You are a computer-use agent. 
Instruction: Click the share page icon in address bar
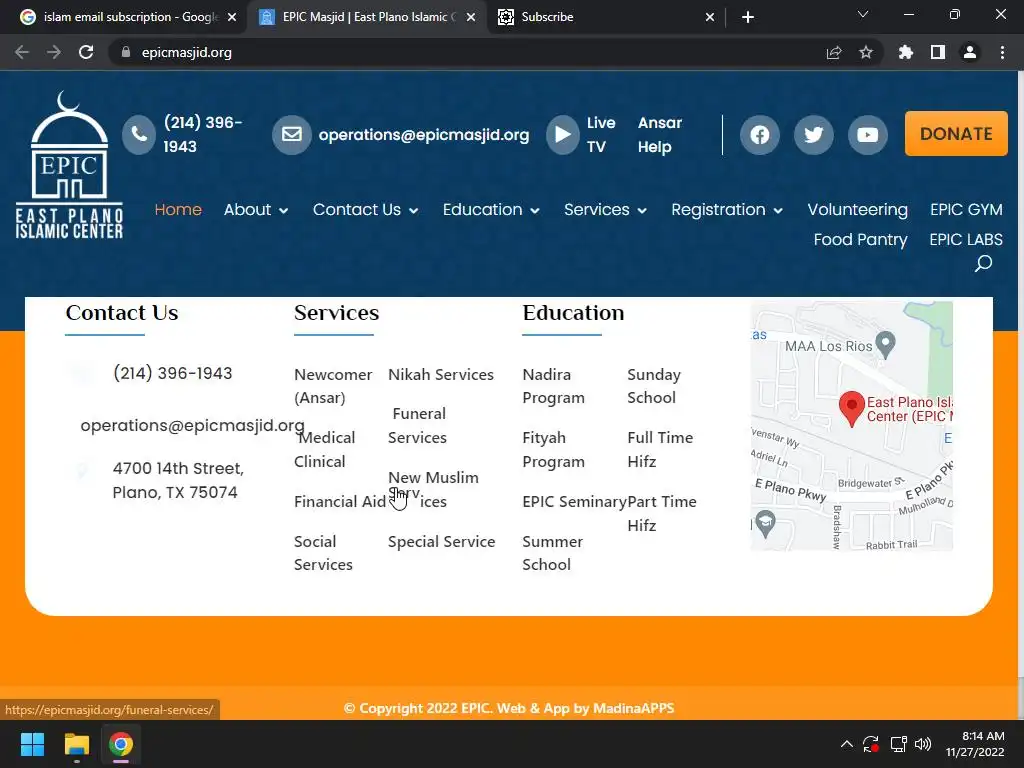[834, 52]
